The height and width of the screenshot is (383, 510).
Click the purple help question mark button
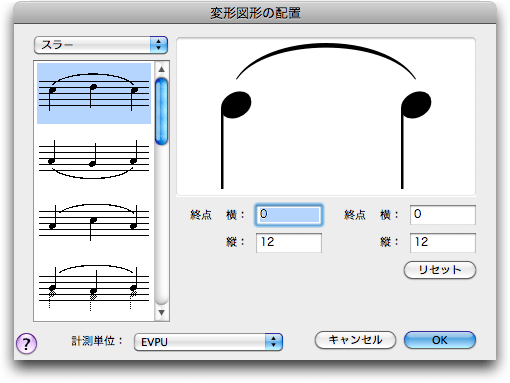pyautogui.click(x=26, y=343)
